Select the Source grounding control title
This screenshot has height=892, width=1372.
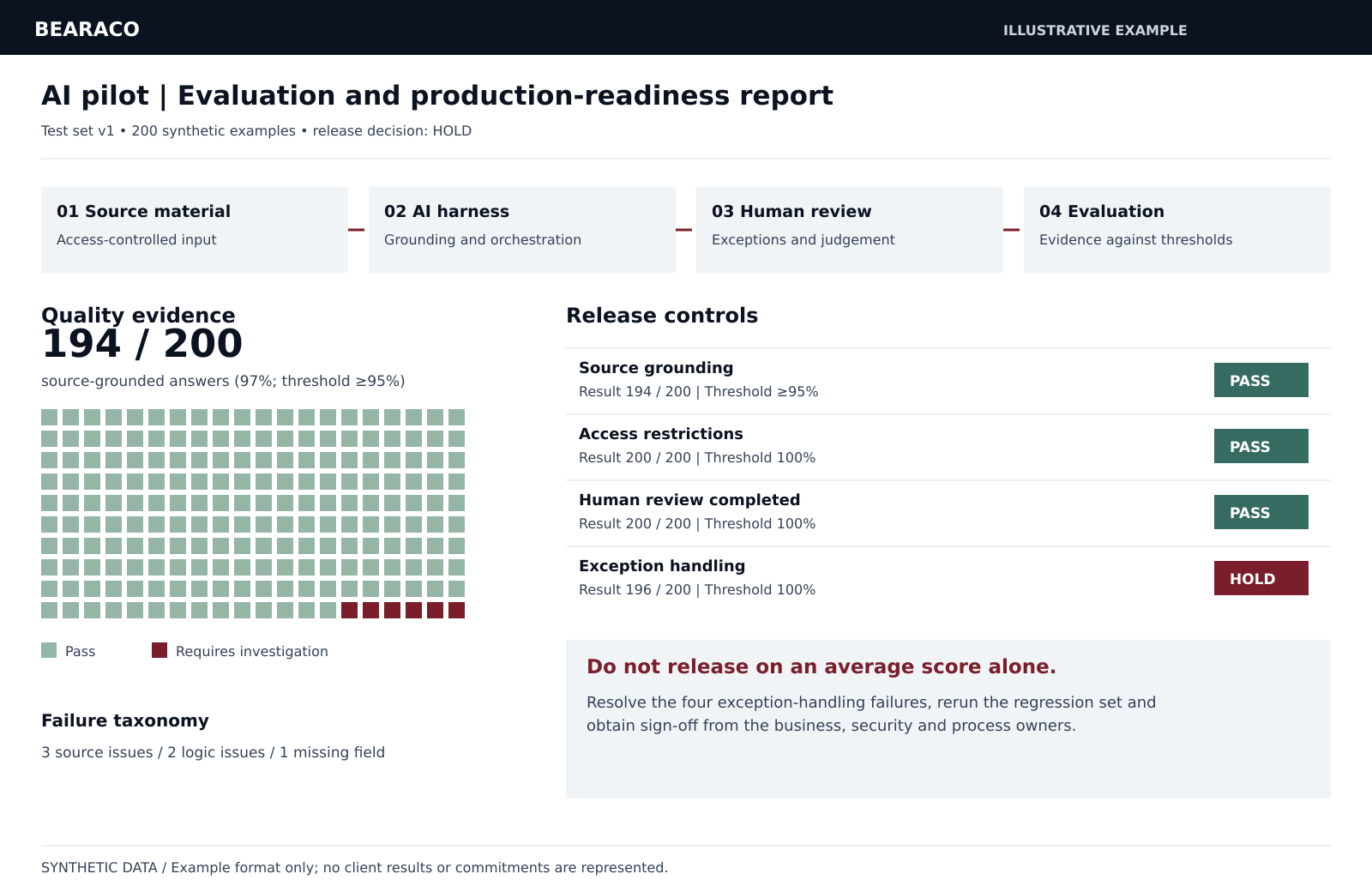tap(656, 368)
